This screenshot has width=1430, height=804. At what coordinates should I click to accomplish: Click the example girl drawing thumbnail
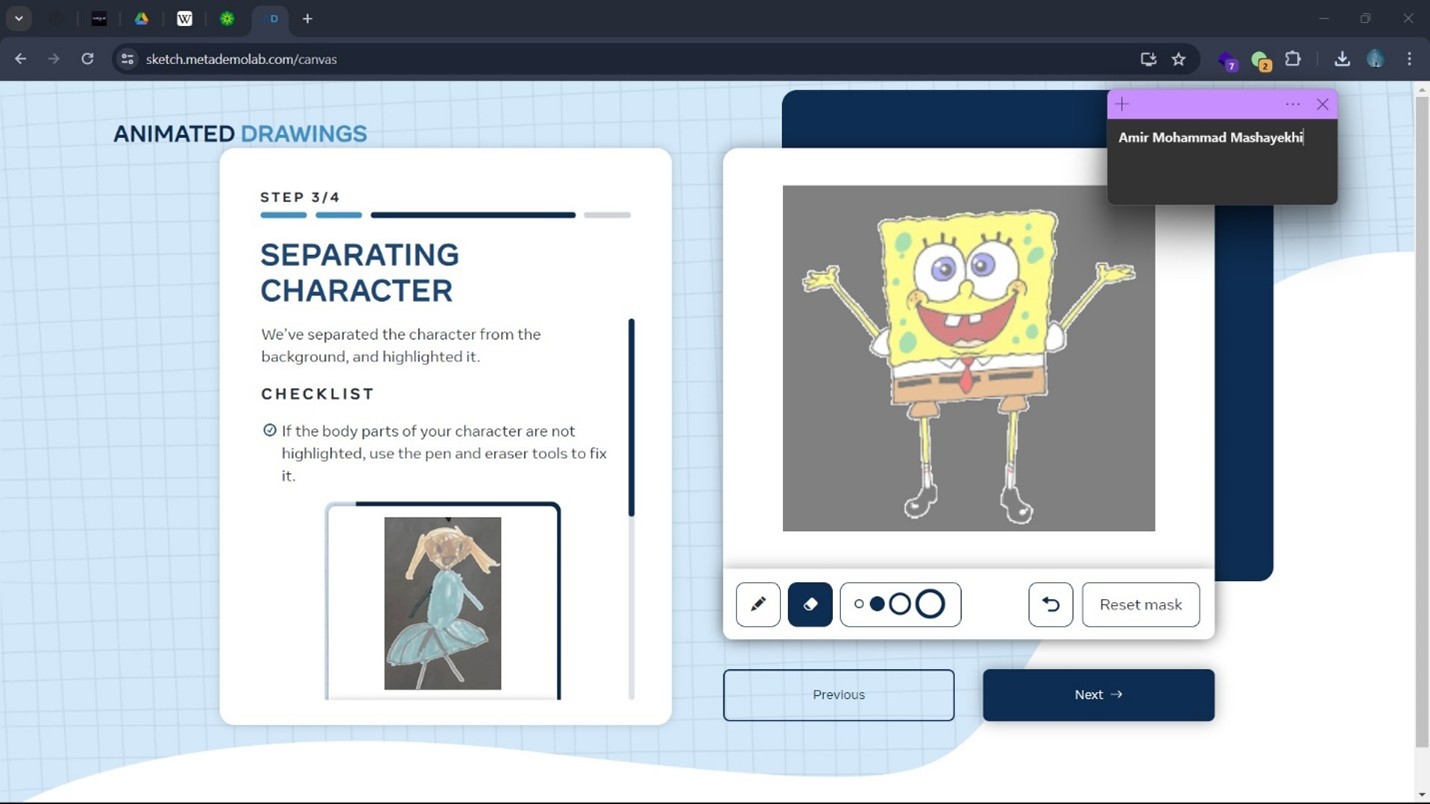pos(443,603)
